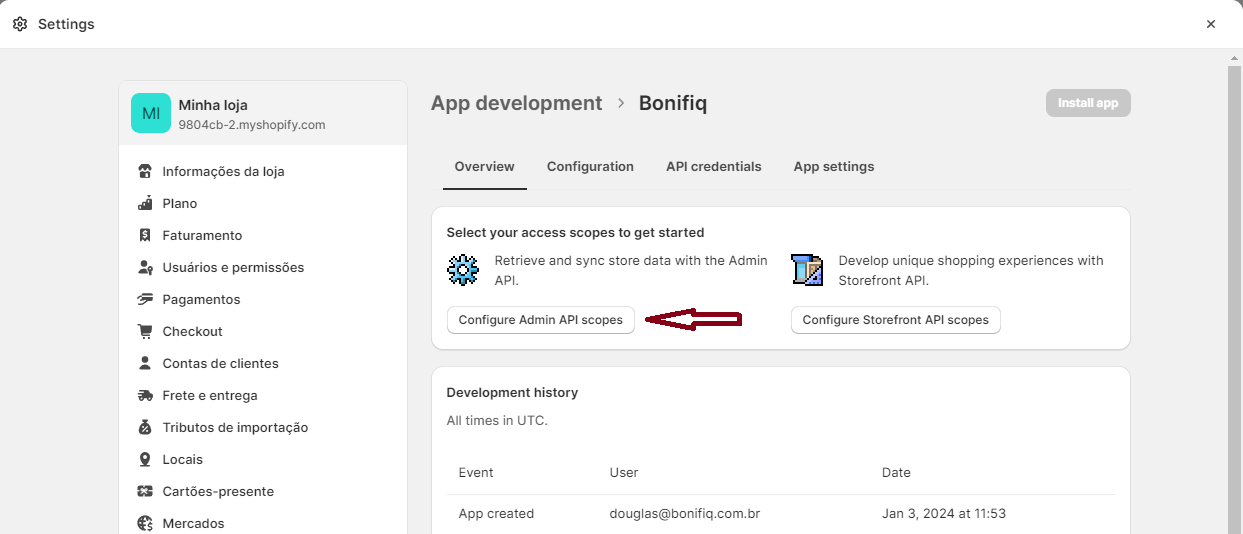Switch to the Overview tab

(x=485, y=167)
